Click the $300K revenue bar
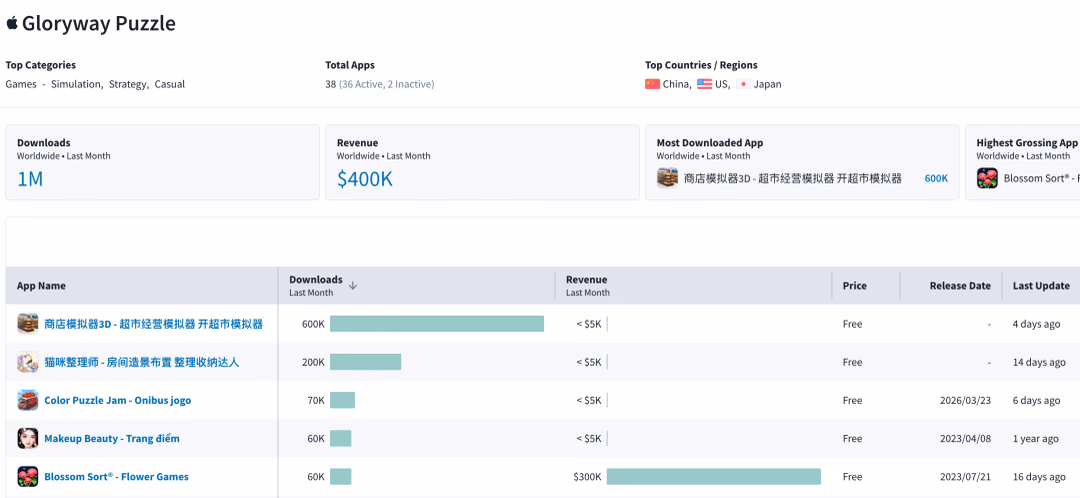1080x498 pixels. point(714,477)
